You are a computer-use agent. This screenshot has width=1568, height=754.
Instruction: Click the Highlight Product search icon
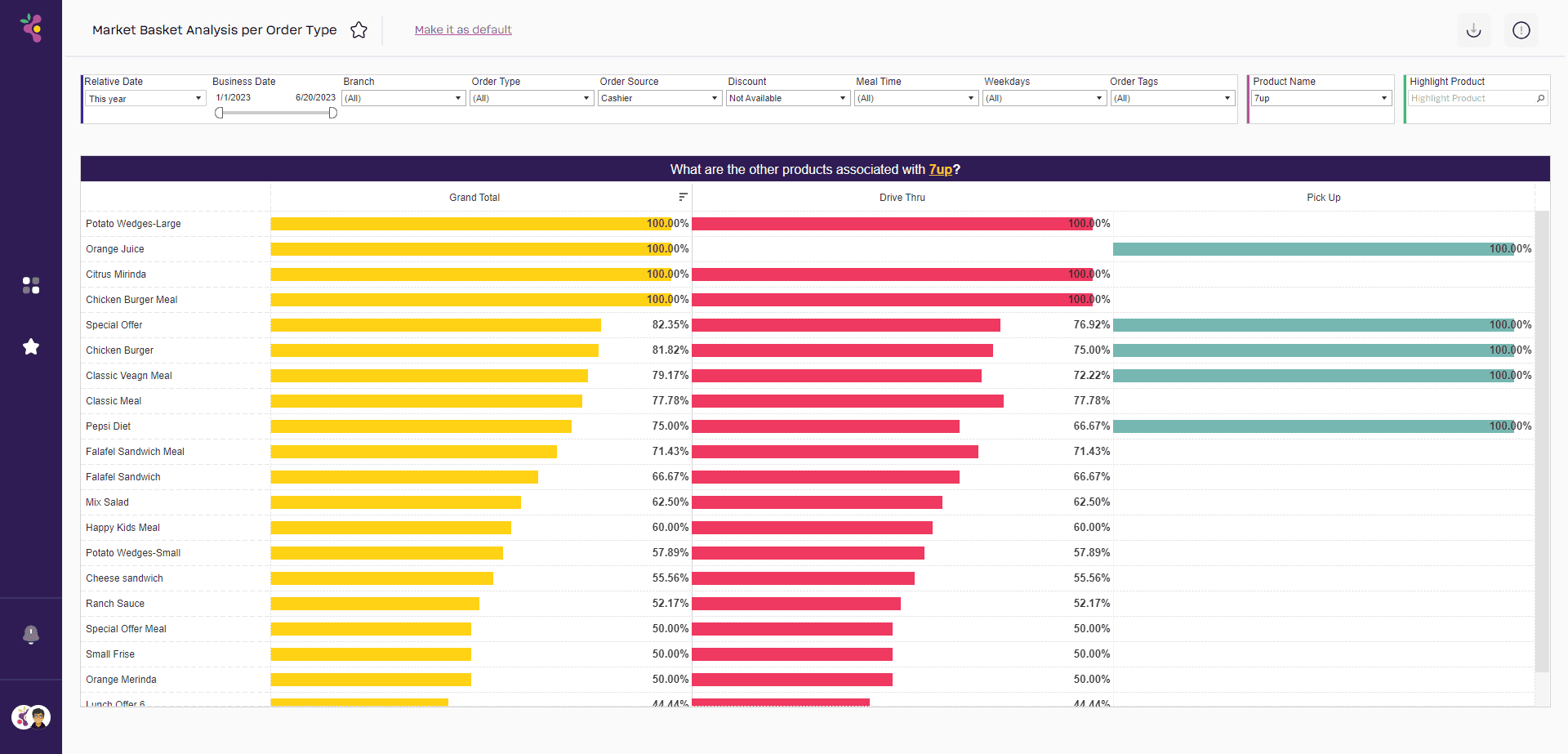click(x=1540, y=98)
